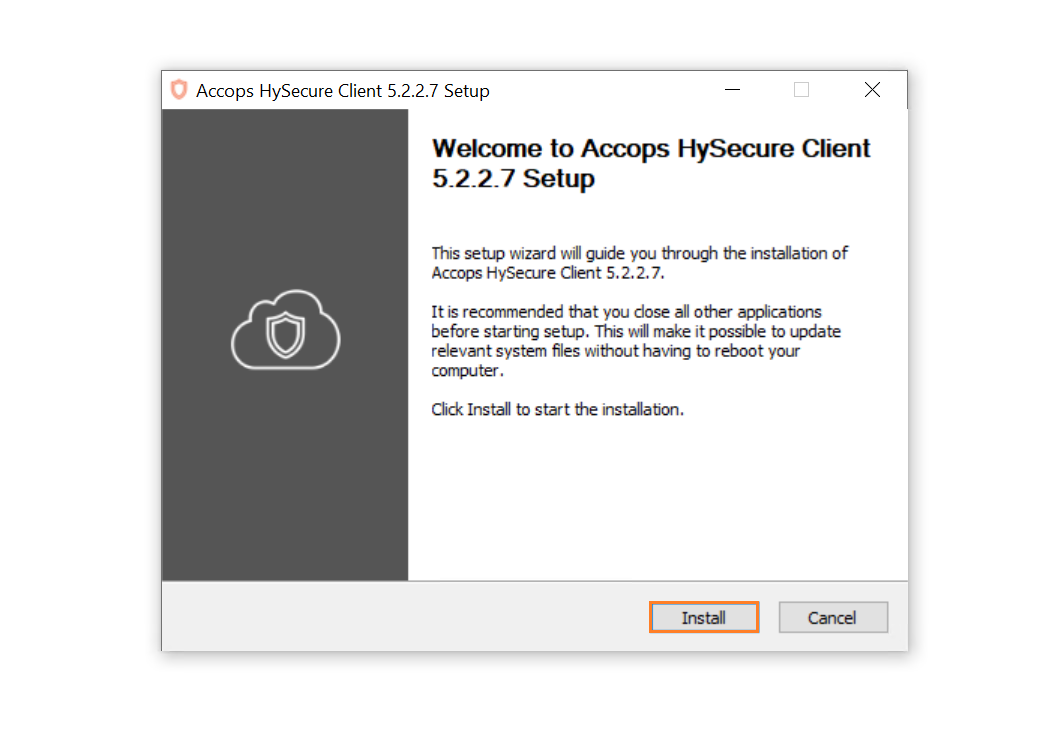Click the window title 'Accops HySecure Client 5.2.2.7 Setup'

(x=343, y=90)
